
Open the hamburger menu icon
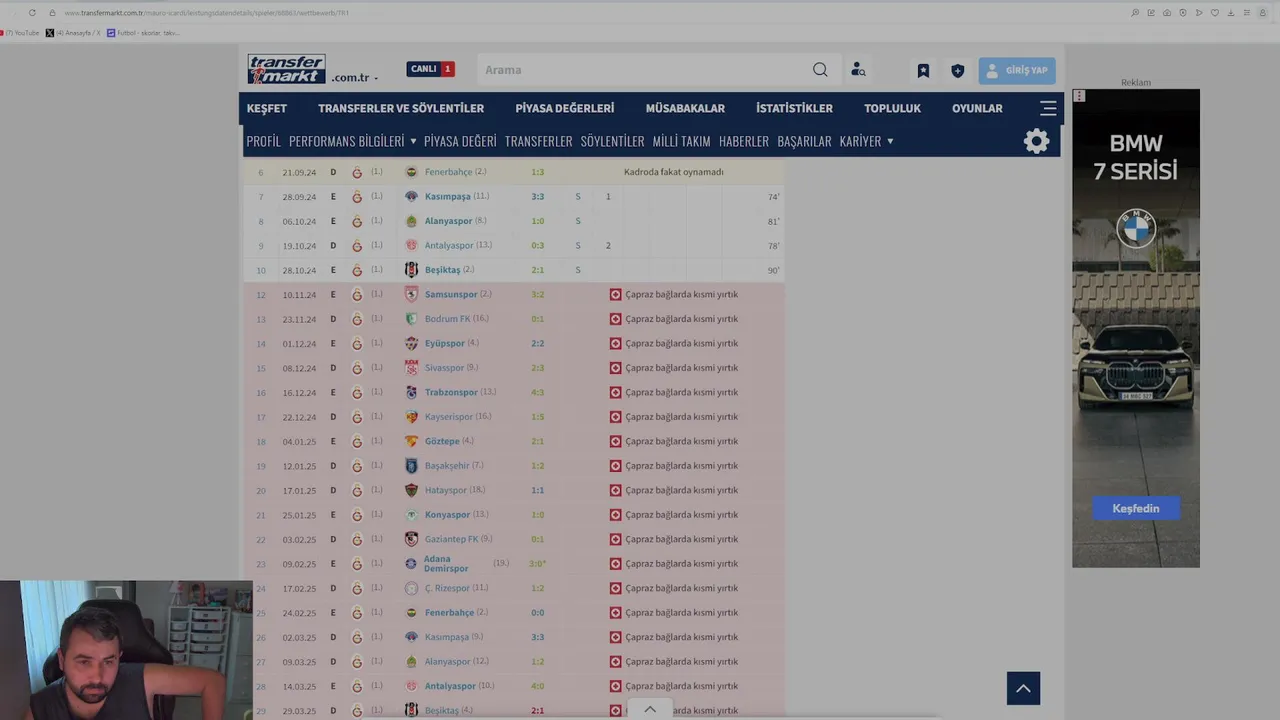pos(1048,108)
